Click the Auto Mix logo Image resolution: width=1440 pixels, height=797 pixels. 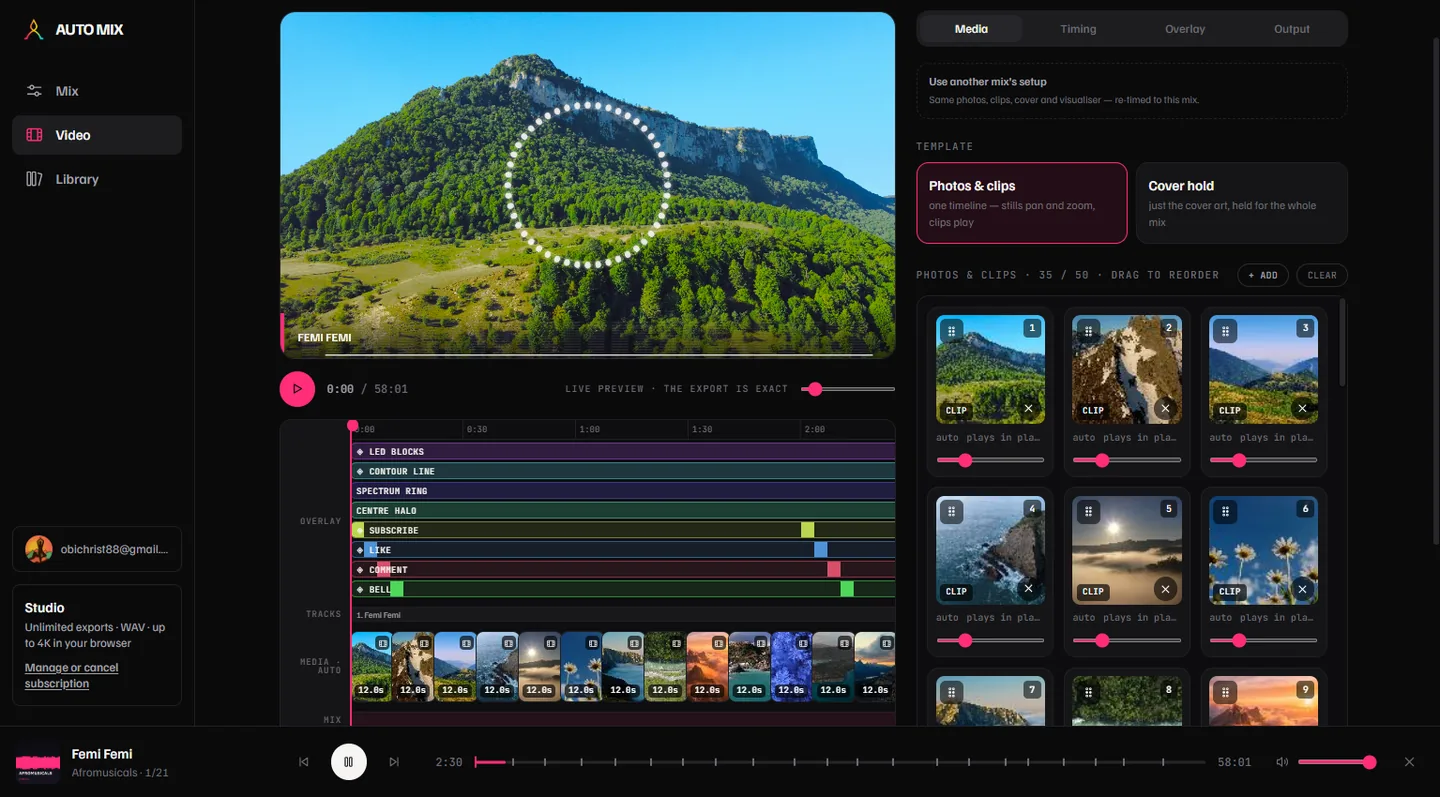point(74,30)
